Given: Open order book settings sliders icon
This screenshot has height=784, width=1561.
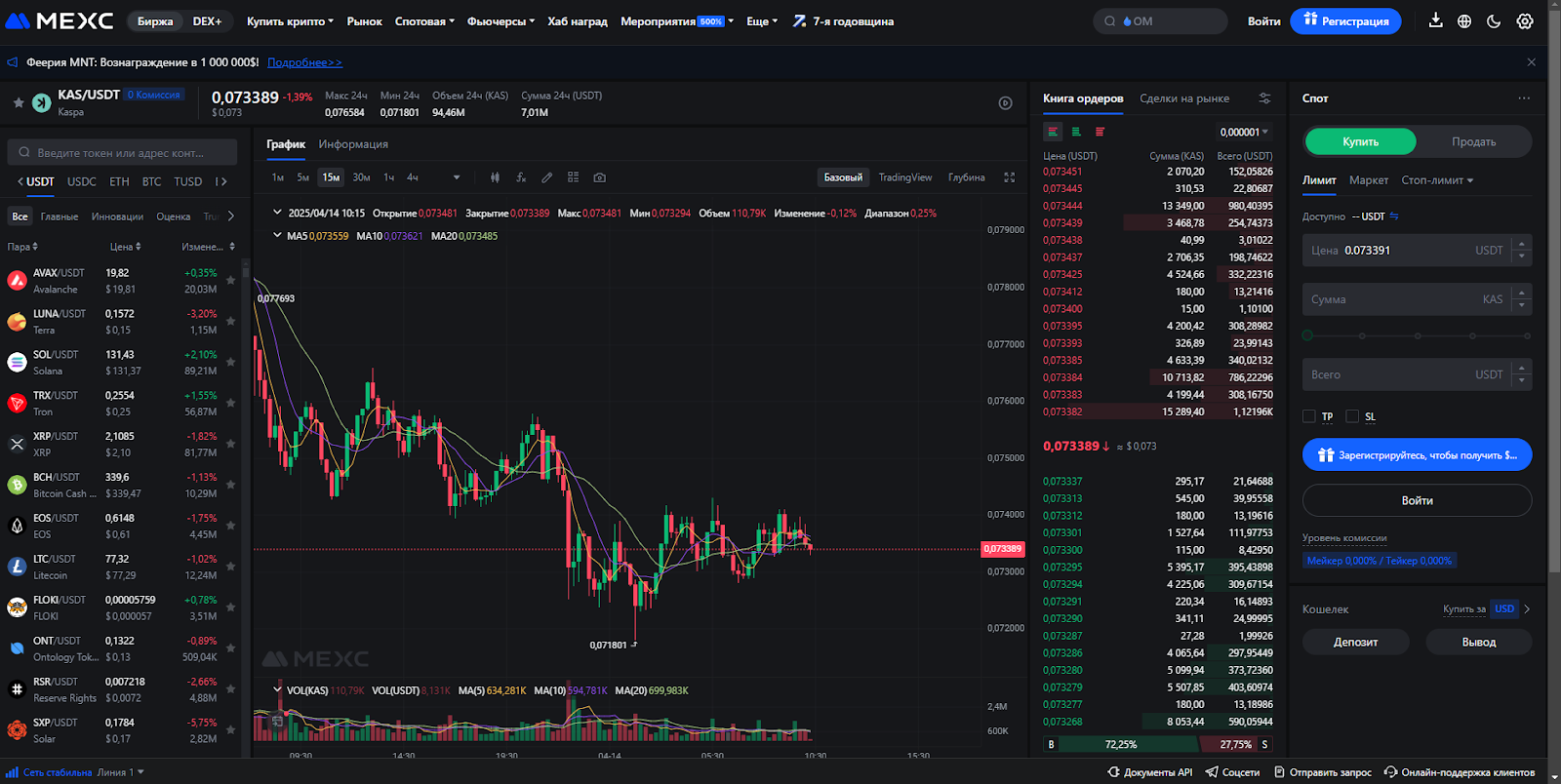Looking at the screenshot, I should coord(1264,98).
